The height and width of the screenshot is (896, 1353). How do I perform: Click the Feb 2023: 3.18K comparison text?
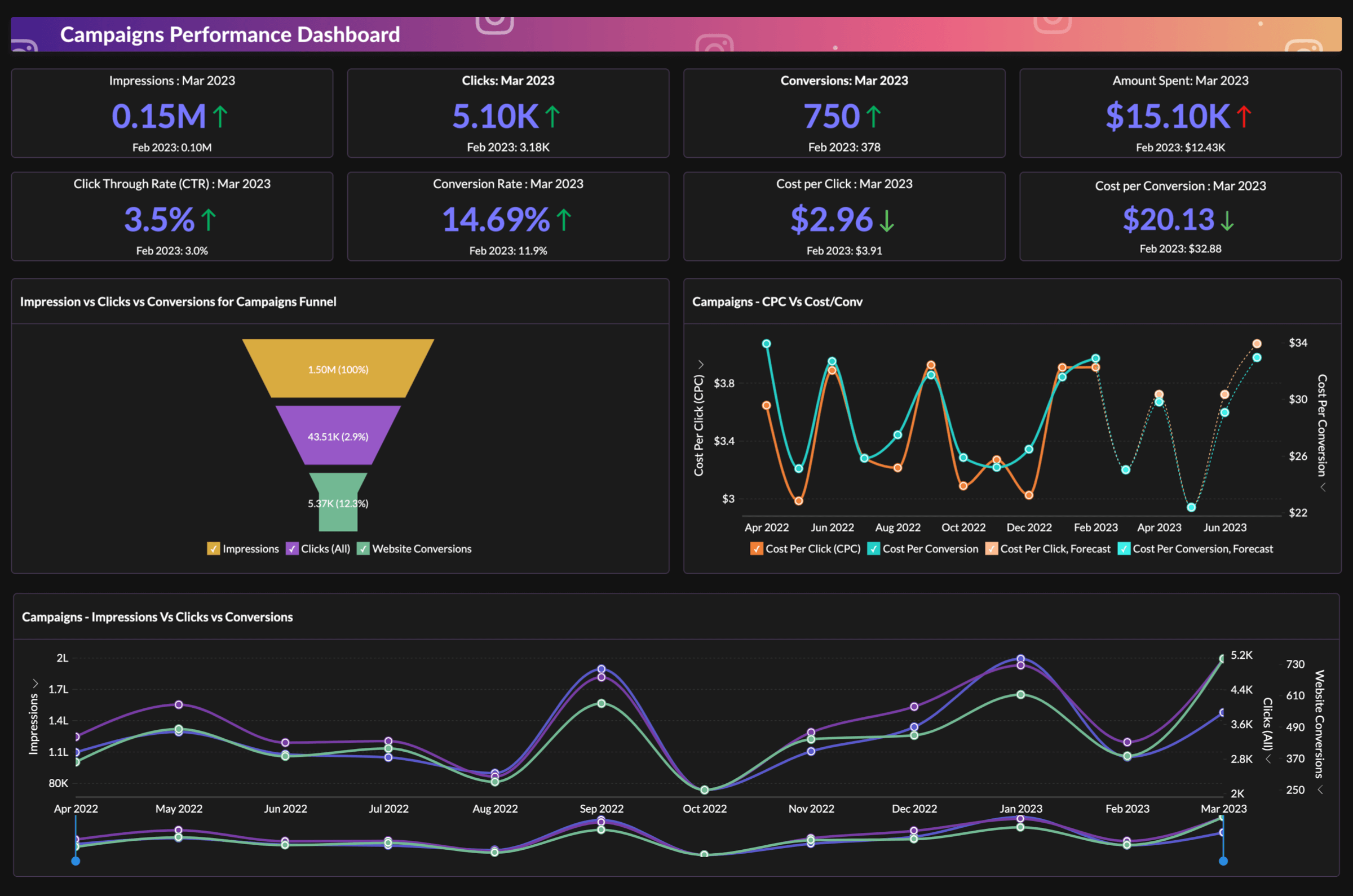pyautogui.click(x=508, y=148)
